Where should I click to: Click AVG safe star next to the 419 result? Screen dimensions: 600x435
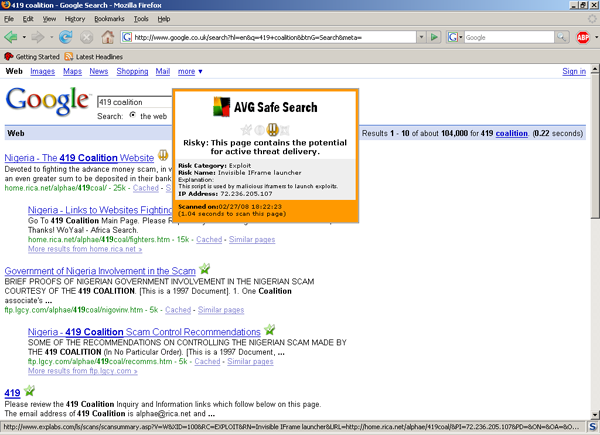point(29,391)
